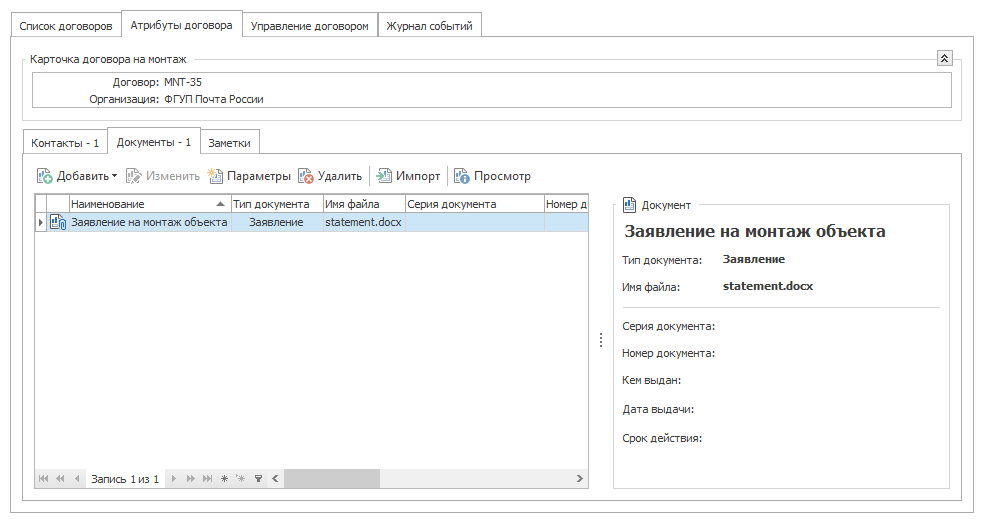This screenshot has width=984, height=523.
Task: Click the Серия документа label in details panel
Action: pyautogui.click(x=668, y=326)
